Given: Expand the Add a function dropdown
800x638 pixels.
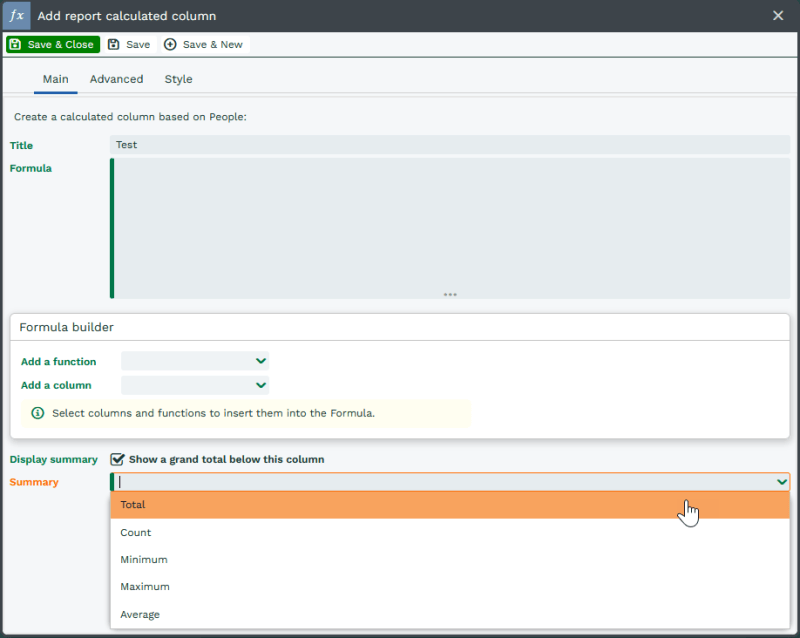Looking at the screenshot, I should [x=195, y=361].
